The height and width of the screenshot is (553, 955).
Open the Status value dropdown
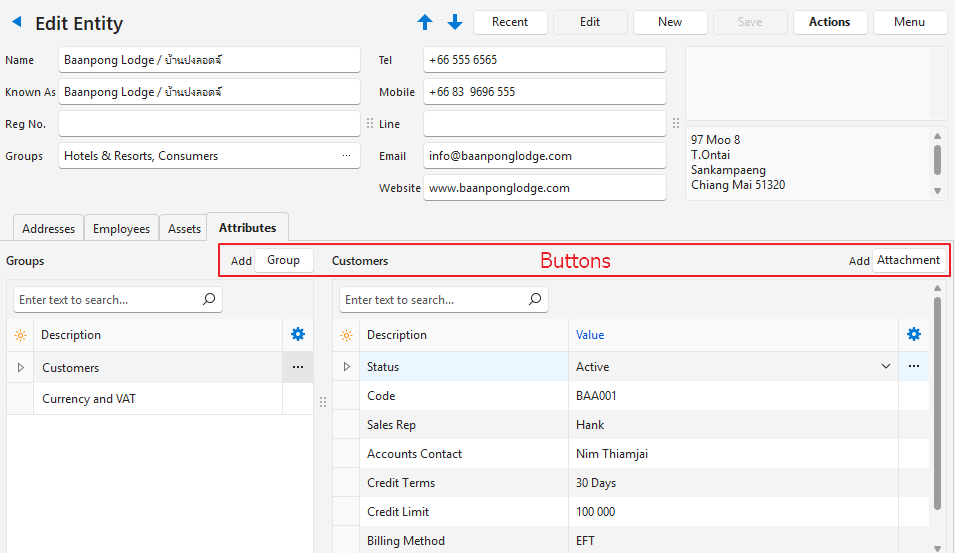[885, 367]
